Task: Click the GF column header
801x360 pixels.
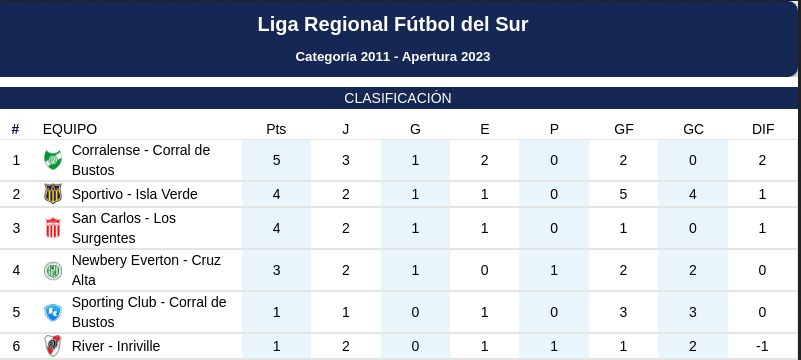Action: pyautogui.click(x=624, y=129)
